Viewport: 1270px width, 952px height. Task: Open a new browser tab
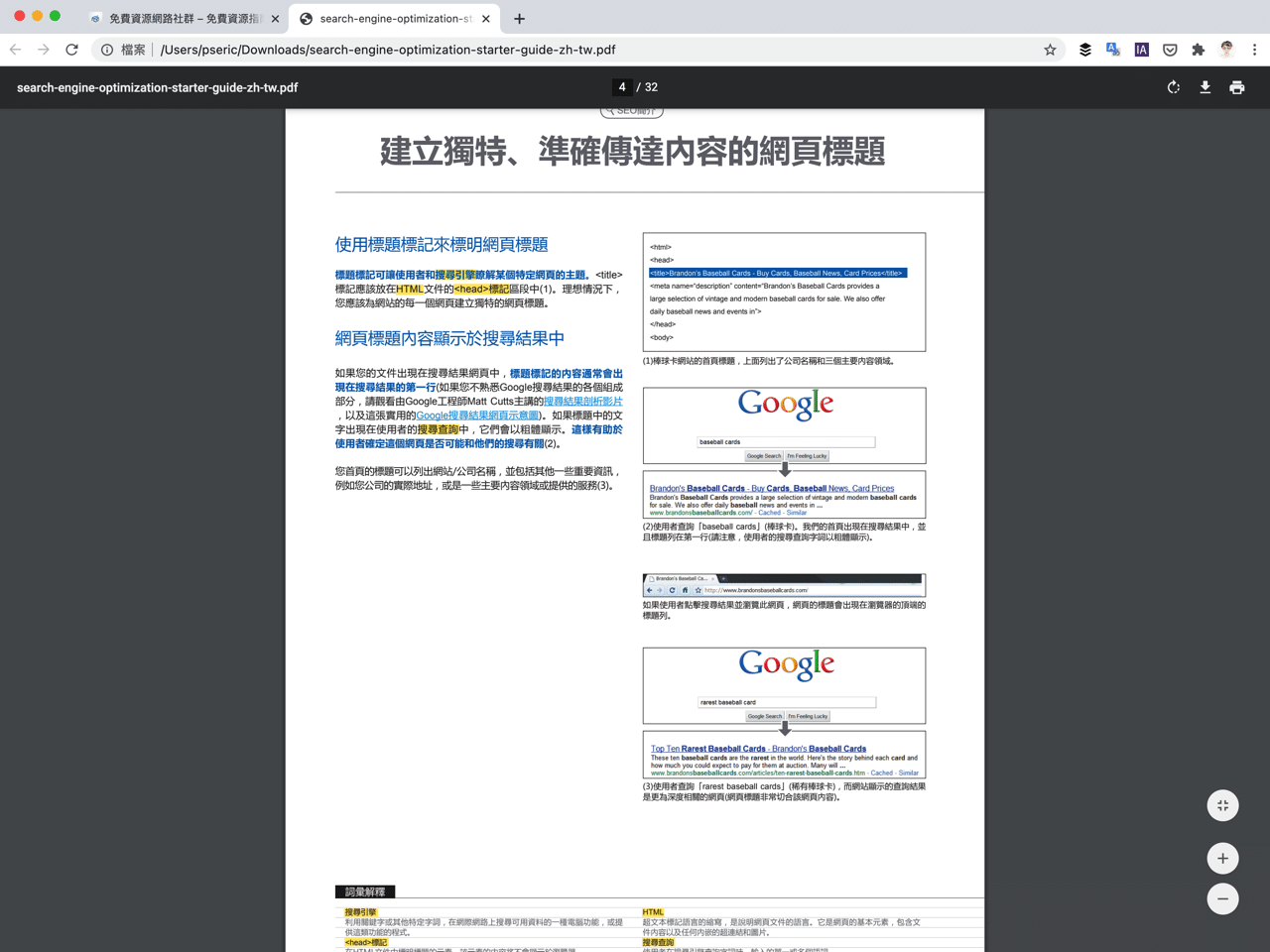[519, 19]
